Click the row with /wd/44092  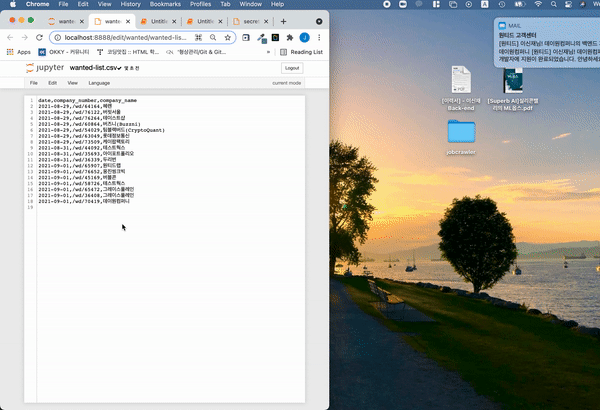[82, 148]
